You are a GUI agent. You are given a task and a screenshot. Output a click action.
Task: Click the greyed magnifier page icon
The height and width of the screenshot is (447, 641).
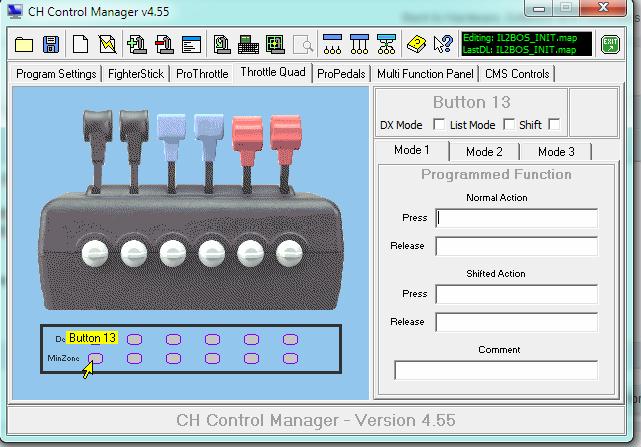point(303,45)
